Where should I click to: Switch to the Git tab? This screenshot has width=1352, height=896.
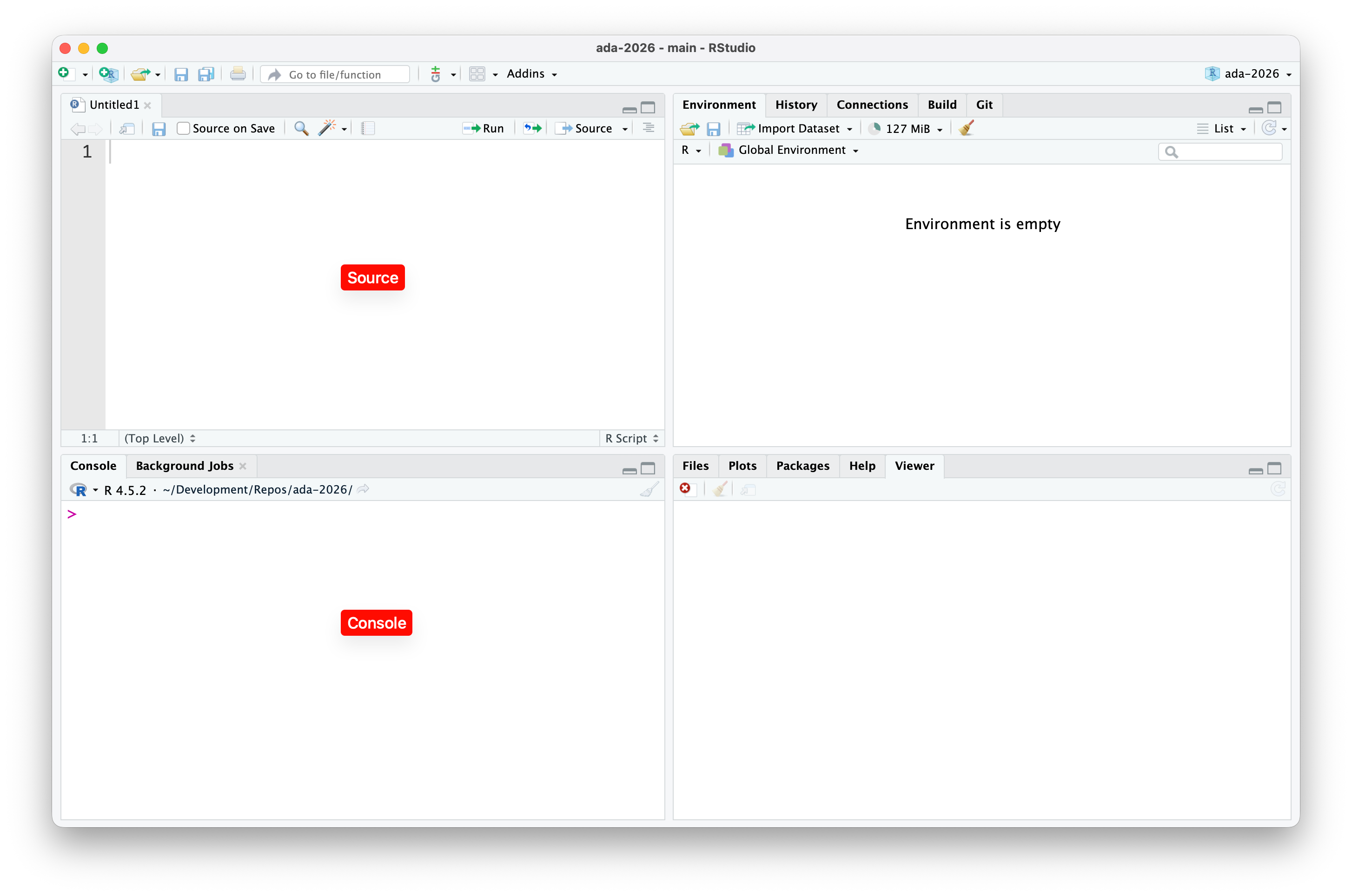(984, 105)
